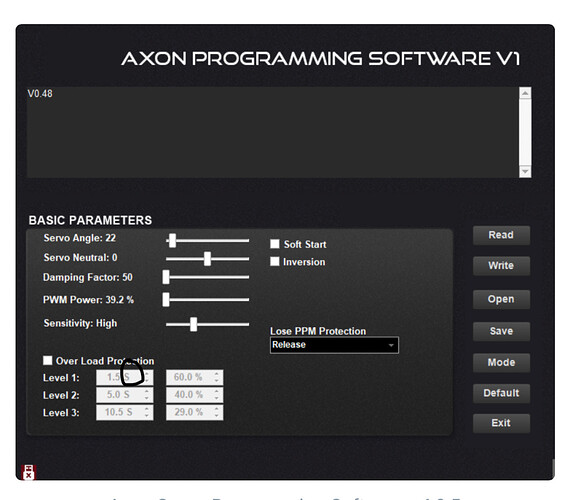The width and height of the screenshot is (579, 500).
Task: Click the Servo Angle slider handle
Action: pos(172,240)
